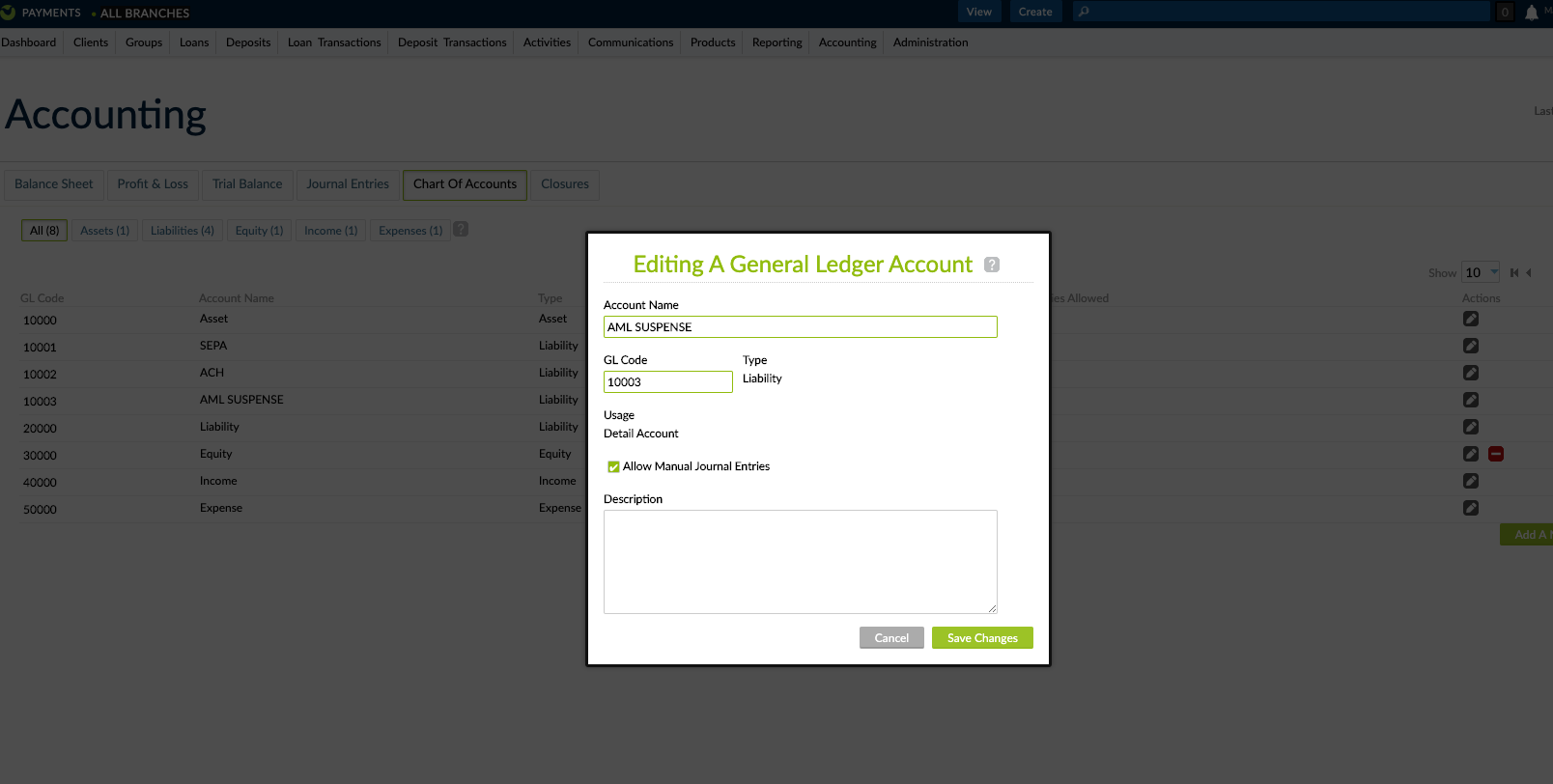Click into the Description text area
The height and width of the screenshot is (784, 1553).
click(x=800, y=562)
